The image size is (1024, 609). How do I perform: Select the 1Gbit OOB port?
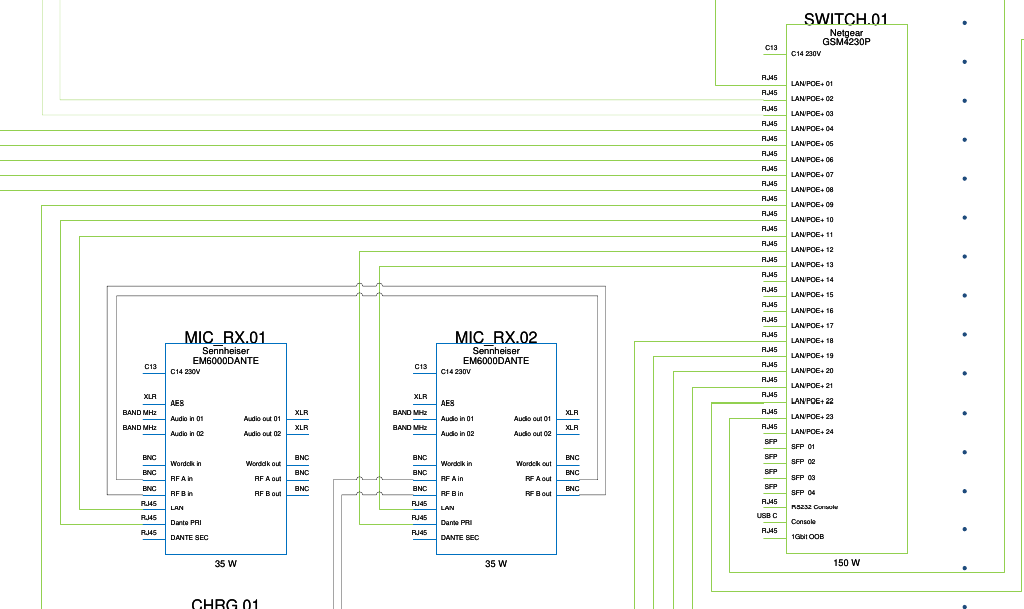(807, 537)
